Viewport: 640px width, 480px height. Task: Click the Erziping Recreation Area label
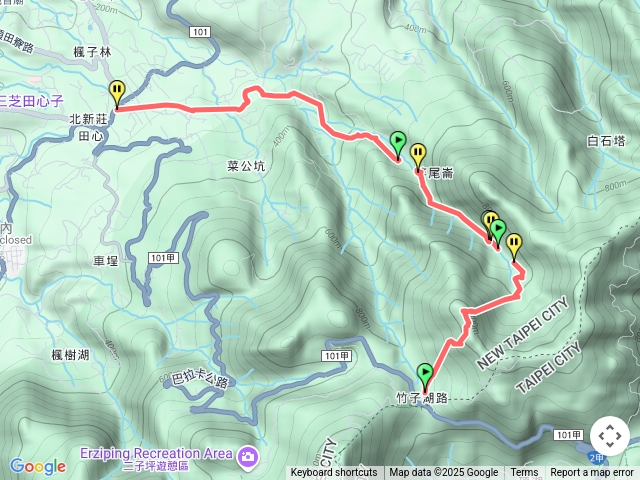point(156,453)
